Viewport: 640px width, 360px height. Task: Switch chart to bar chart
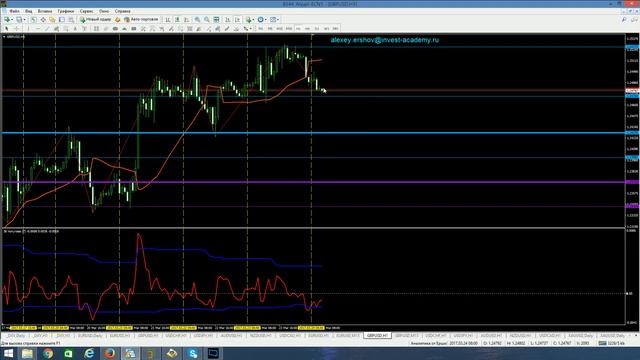(168, 20)
